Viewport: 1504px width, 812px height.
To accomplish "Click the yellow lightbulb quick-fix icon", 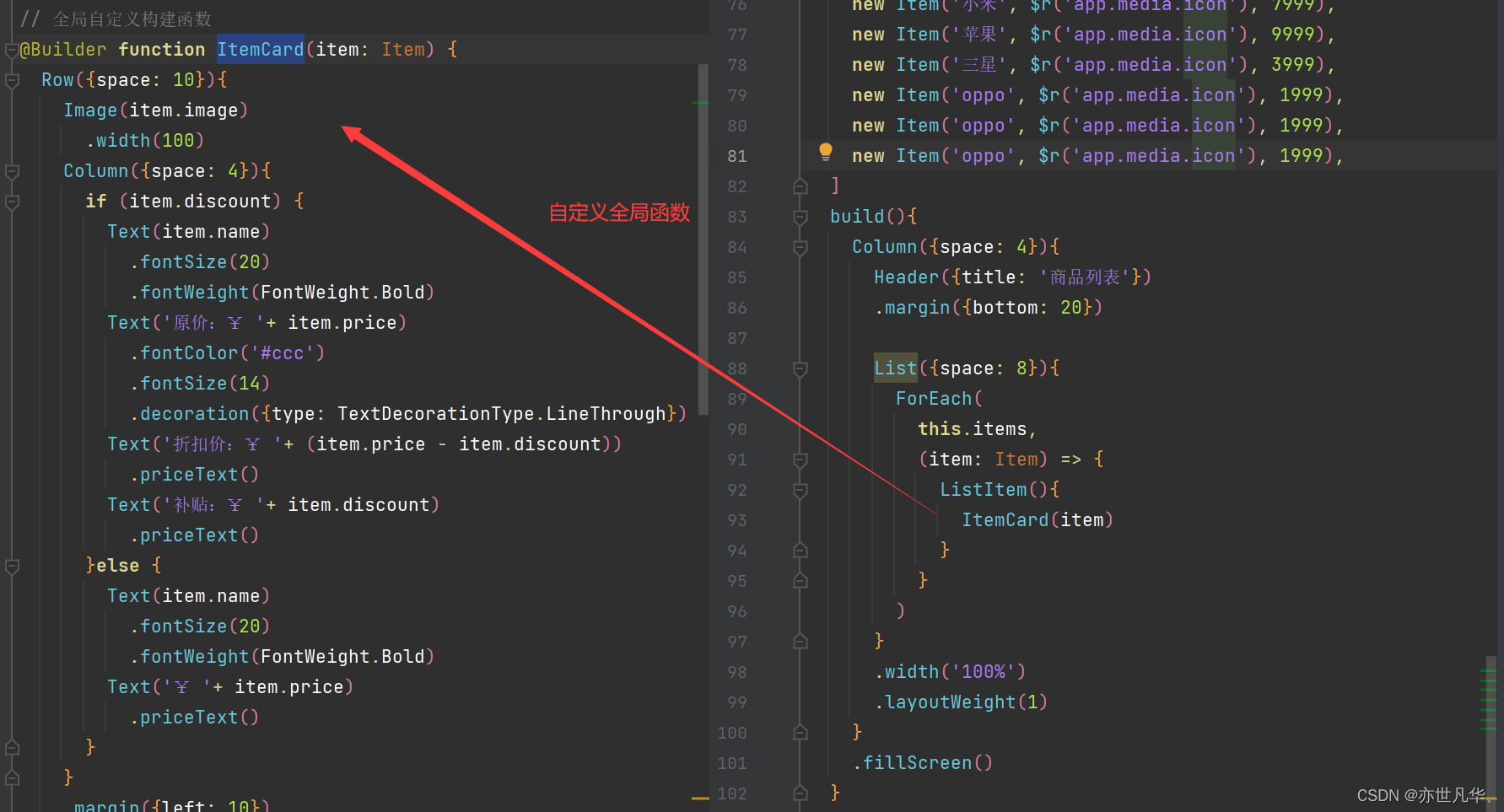I will point(825,152).
